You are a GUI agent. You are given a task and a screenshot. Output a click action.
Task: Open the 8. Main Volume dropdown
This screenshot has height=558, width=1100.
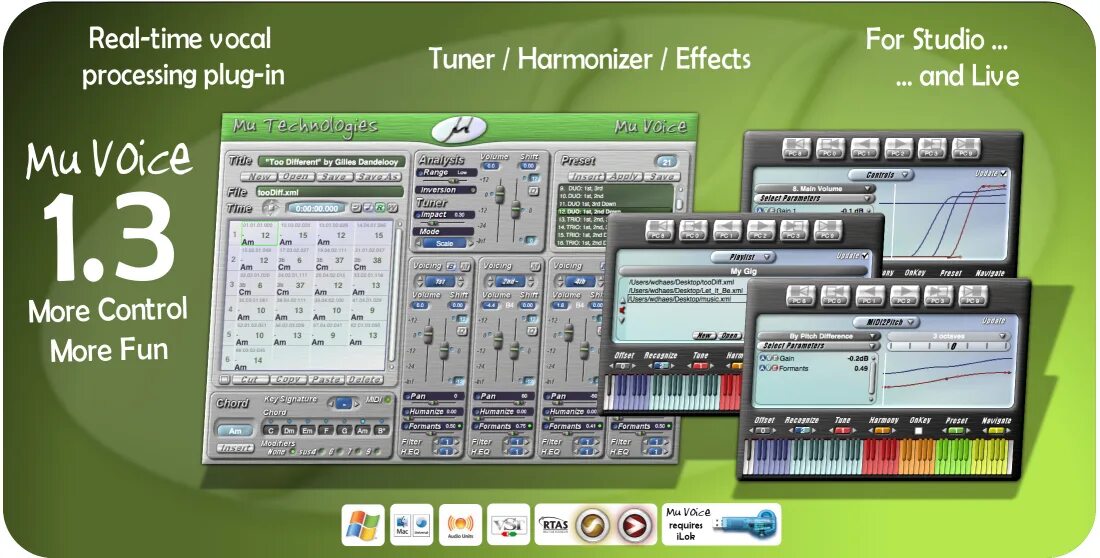click(x=814, y=189)
